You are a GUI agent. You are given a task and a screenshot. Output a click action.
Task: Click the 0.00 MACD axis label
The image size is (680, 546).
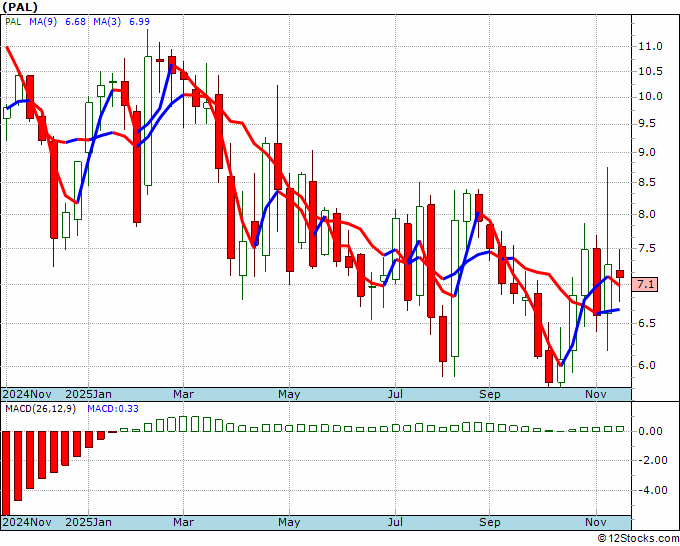point(650,432)
